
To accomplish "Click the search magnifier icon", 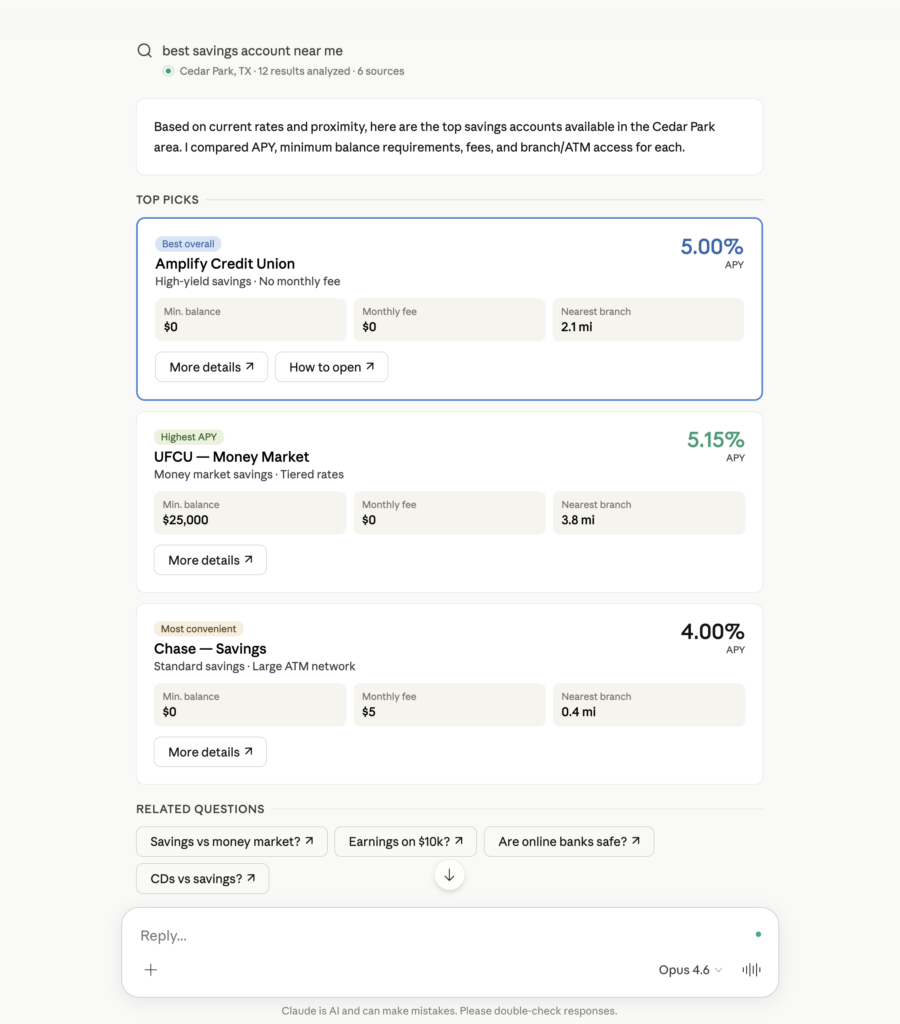I will [x=144, y=50].
